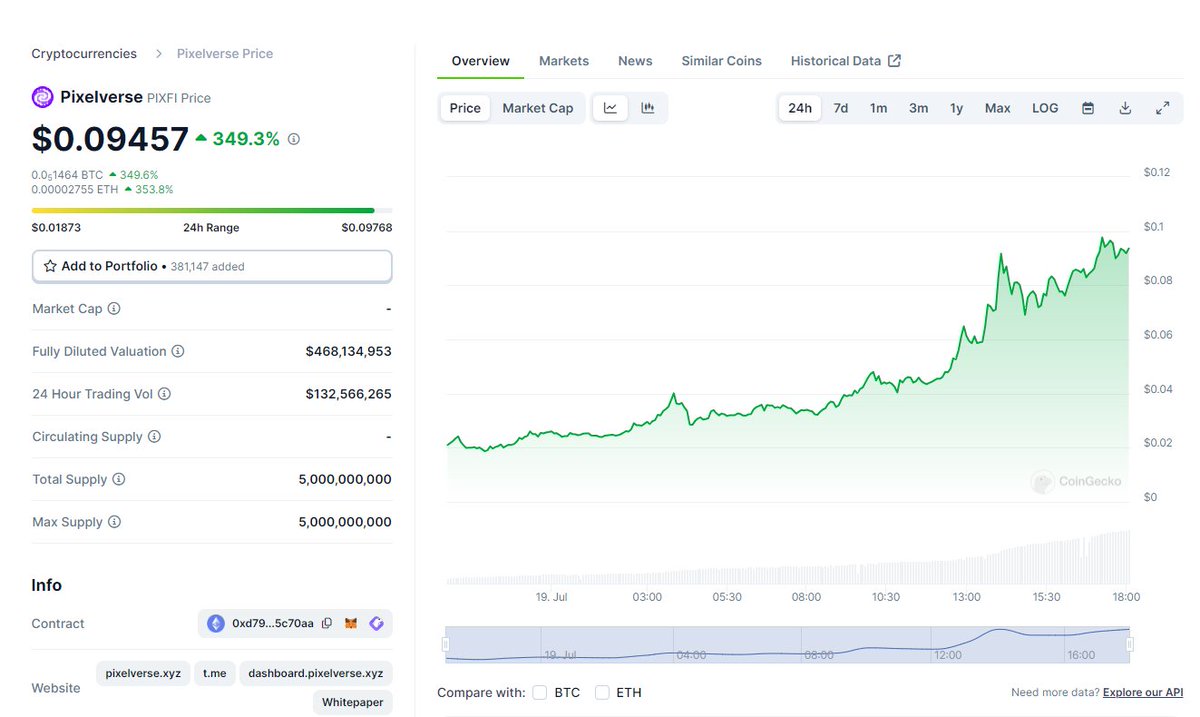Copy the contract address

pyautogui.click(x=326, y=624)
